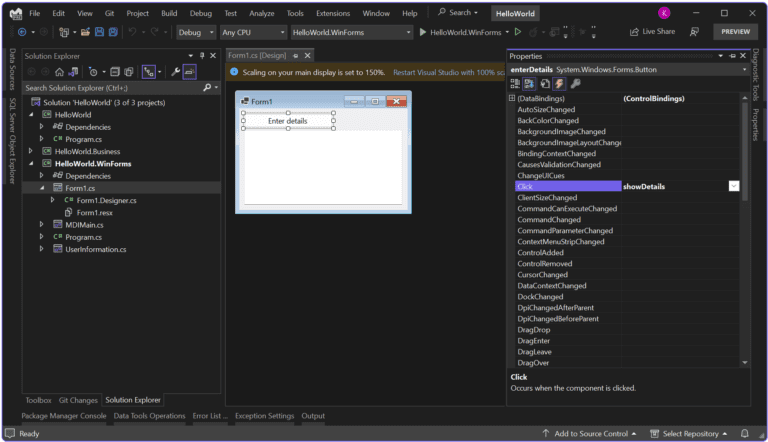Show Property Pages wrench icon in Properties
Screen dimensions: 768x442
coord(576,84)
